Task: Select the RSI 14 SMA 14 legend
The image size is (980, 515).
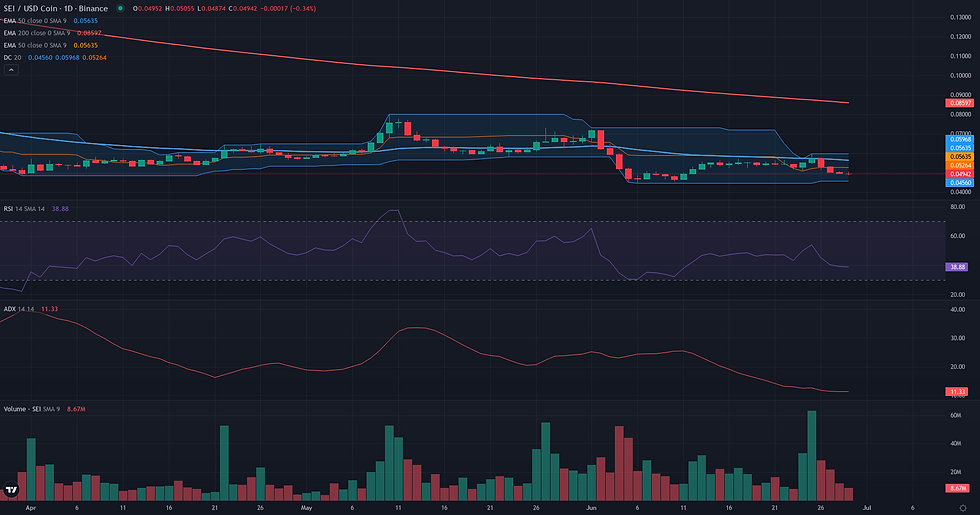Action: click(36, 209)
